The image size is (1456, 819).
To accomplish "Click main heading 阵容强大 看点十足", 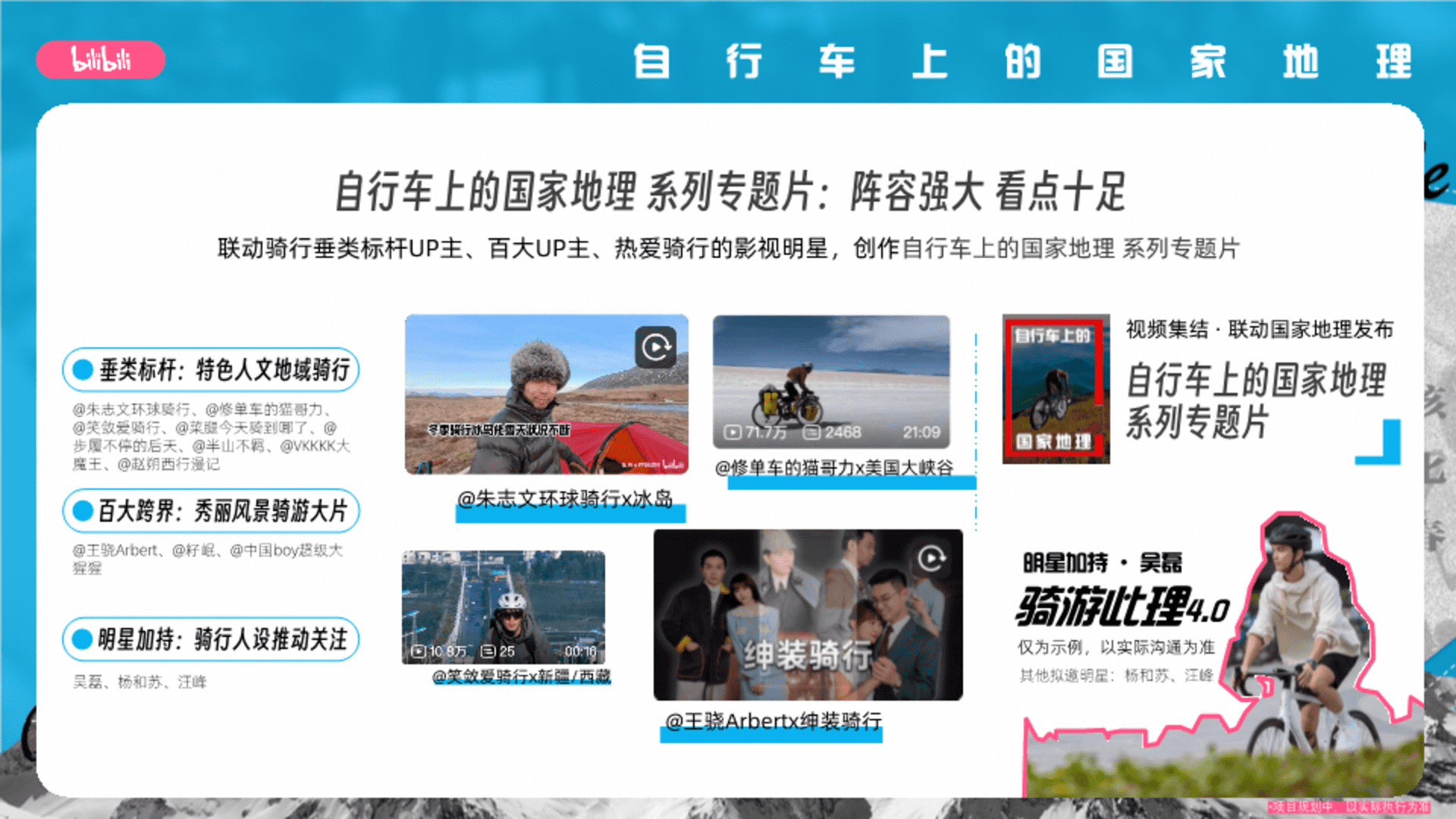I will click(988, 191).
